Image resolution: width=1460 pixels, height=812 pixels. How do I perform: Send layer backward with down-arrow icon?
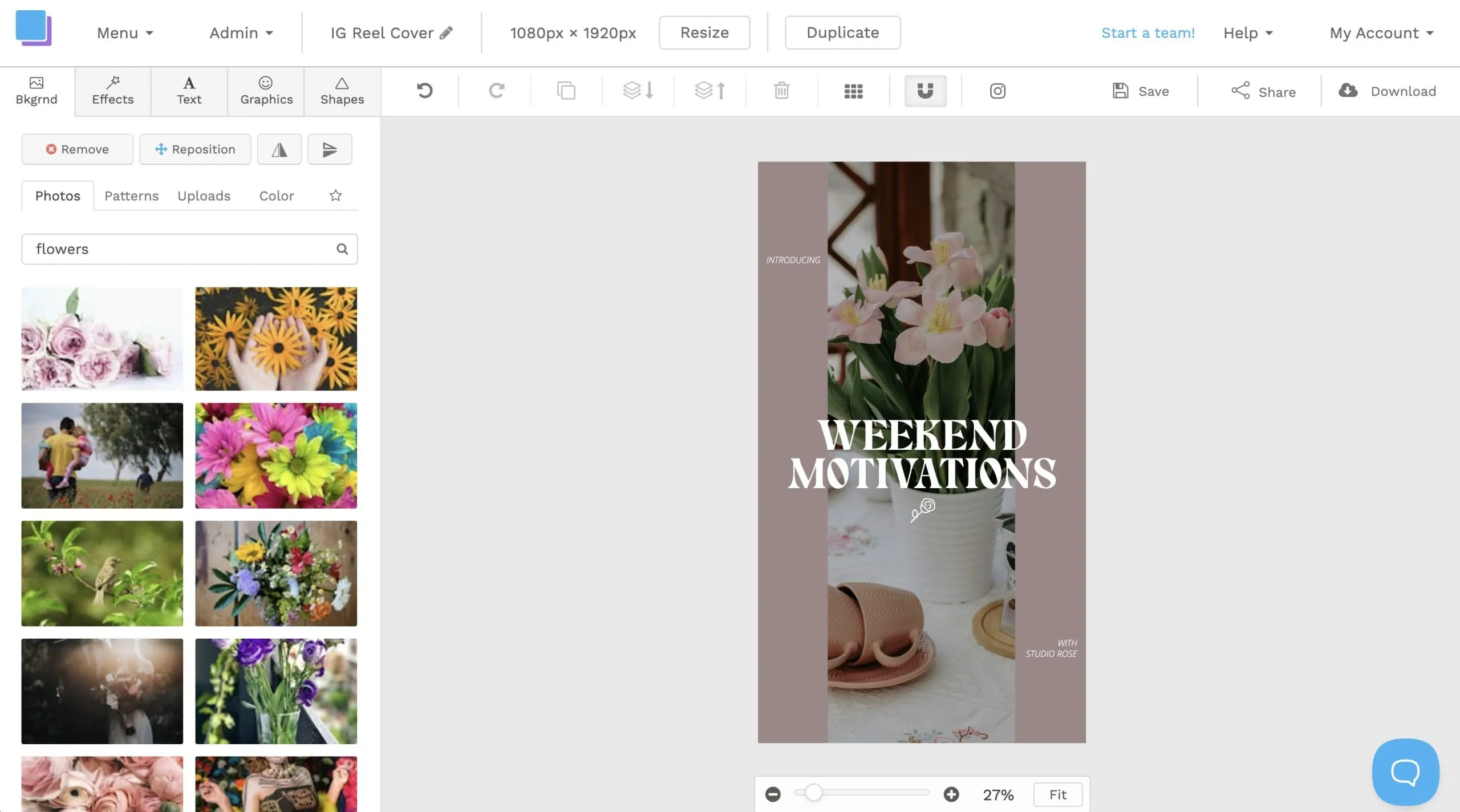point(638,91)
